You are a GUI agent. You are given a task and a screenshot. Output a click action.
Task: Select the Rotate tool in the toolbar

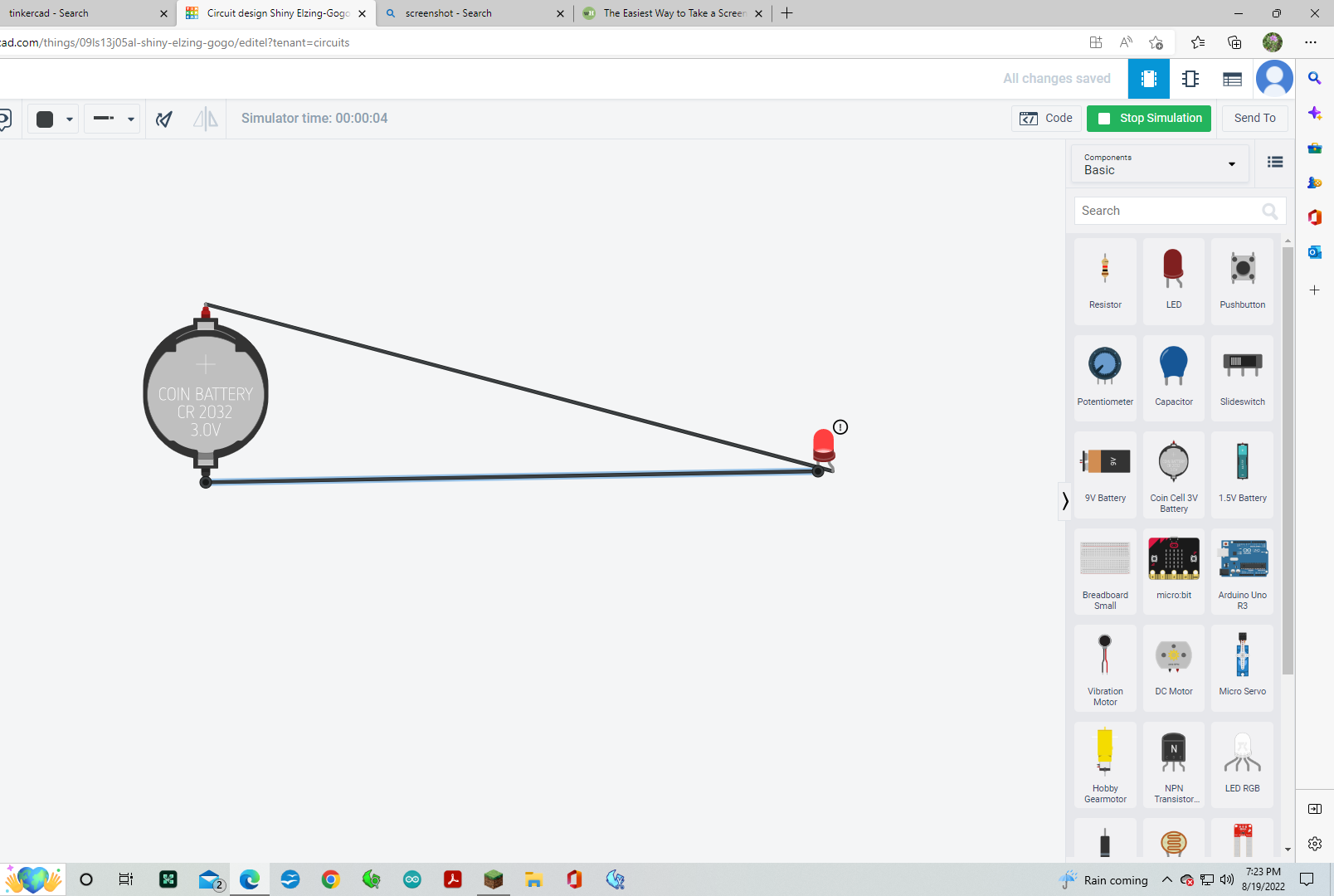tap(163, 118)
